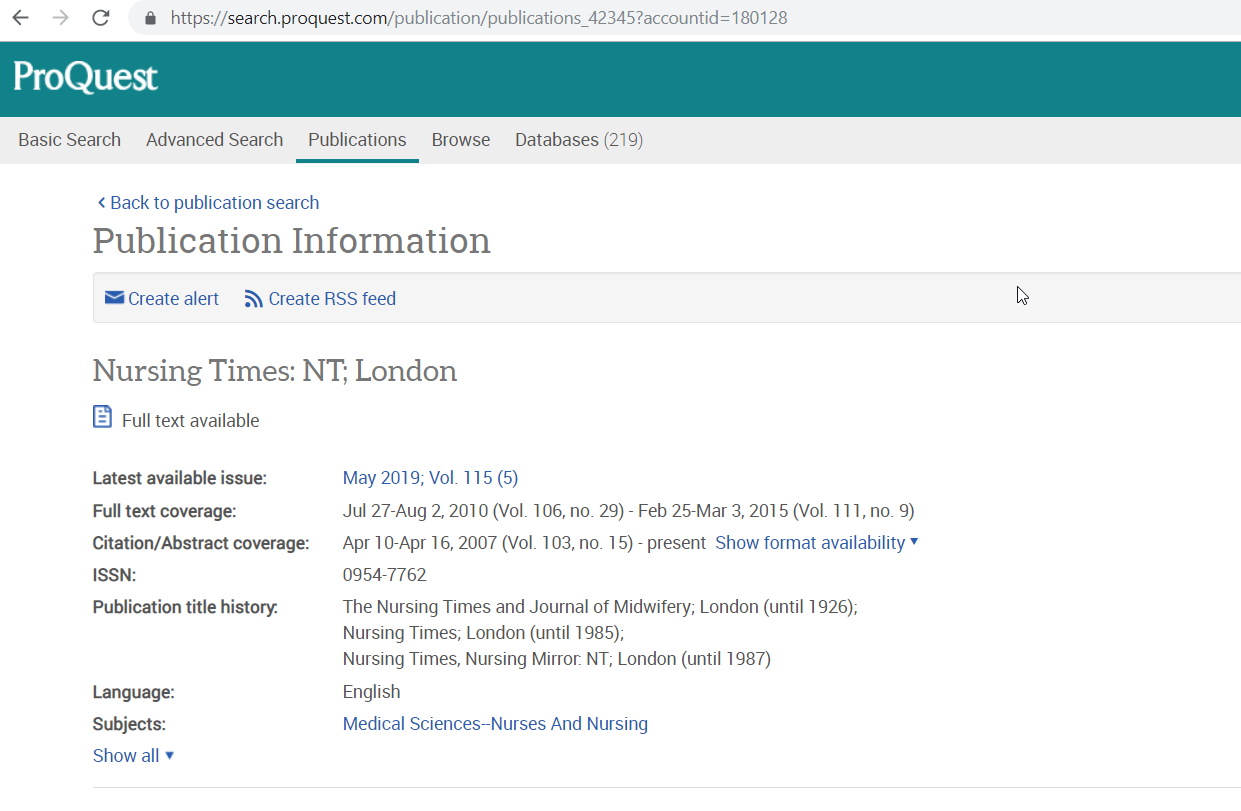
Task: Click the ProQuest logo
Action: [86, 77]
